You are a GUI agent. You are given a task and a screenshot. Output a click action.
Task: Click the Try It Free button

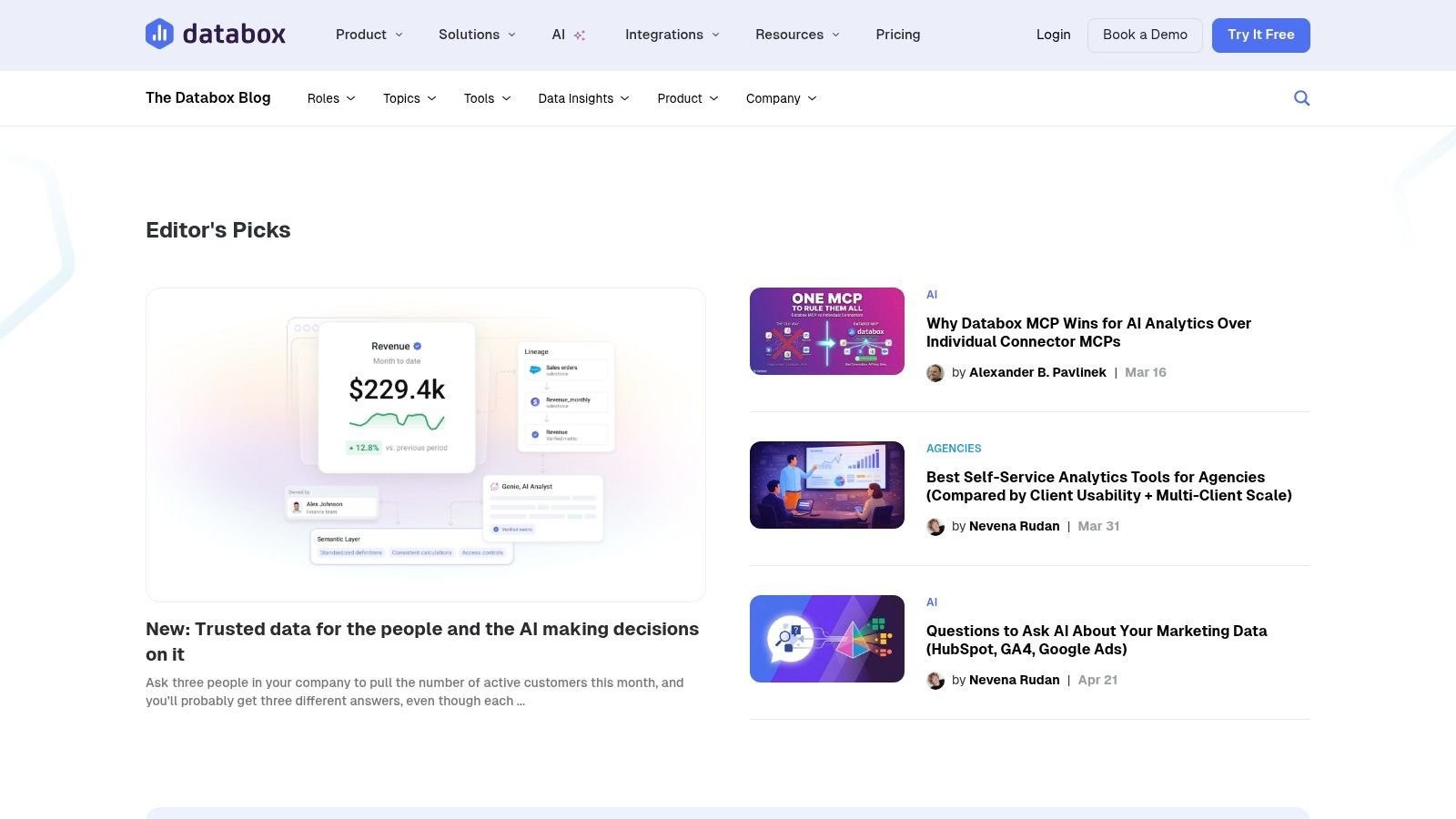tap(1260, 35)
